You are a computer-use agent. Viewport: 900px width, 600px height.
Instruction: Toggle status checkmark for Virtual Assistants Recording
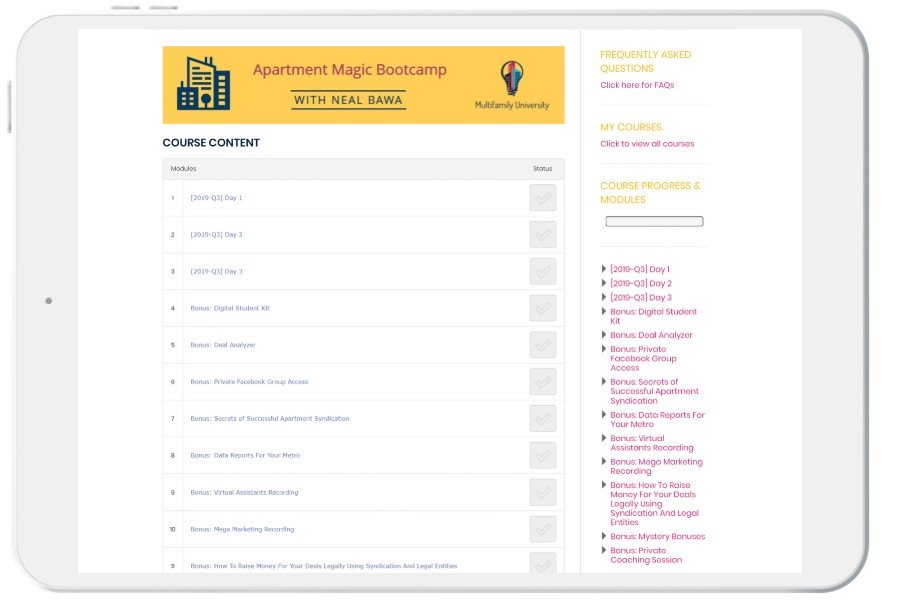(542, 493)
